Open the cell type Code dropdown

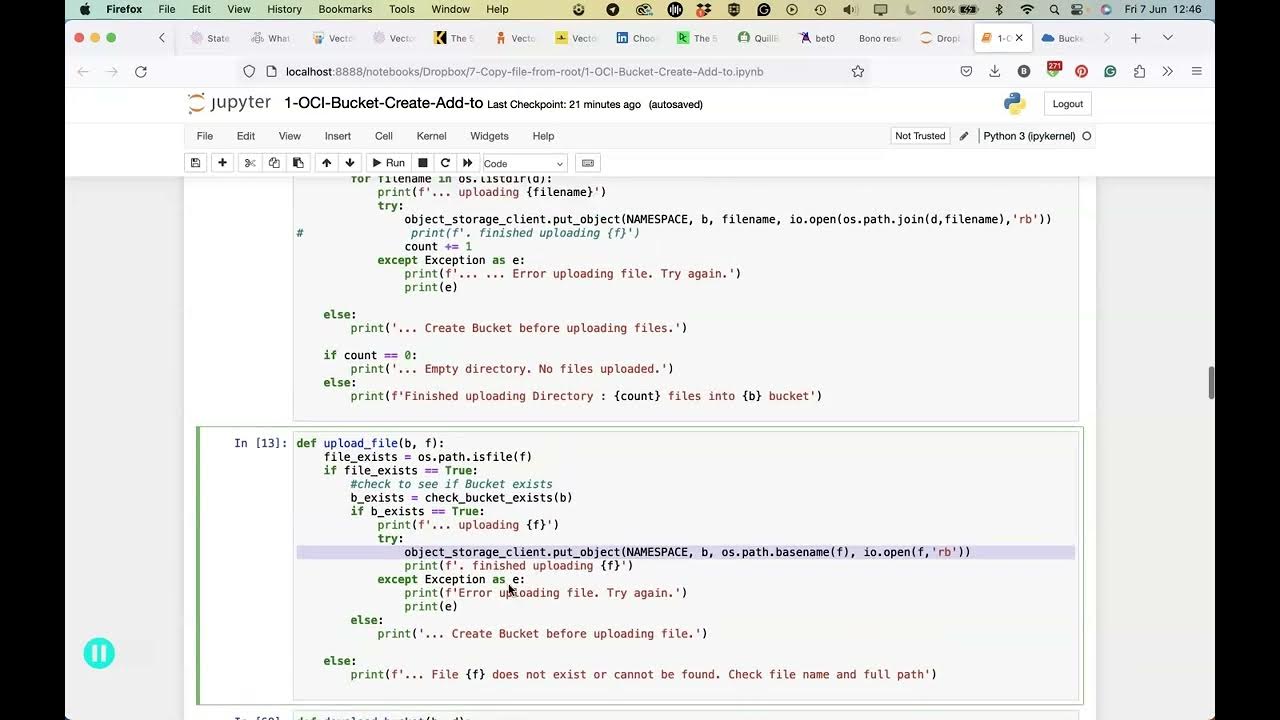tap(524, 163)
